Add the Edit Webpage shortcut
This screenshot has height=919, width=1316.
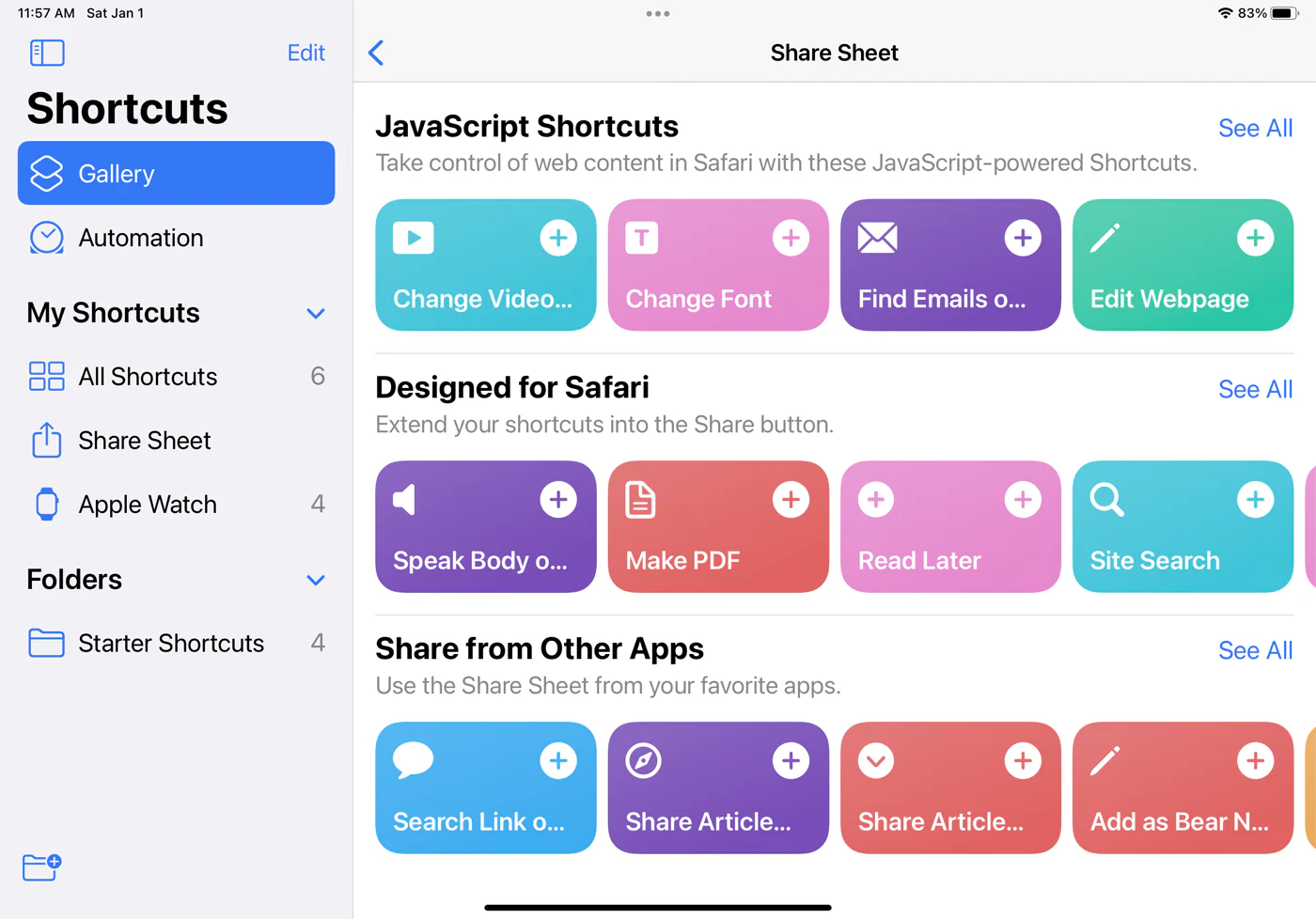coord(1255,238)
